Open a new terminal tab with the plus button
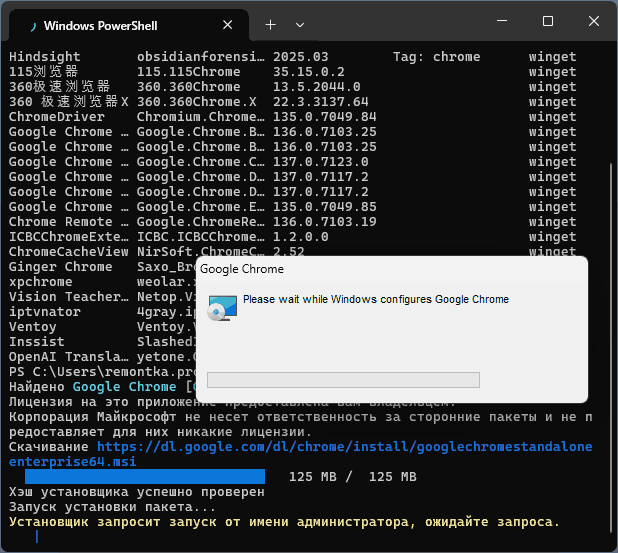This screenshot has height=553, width=618. point(270,25)
